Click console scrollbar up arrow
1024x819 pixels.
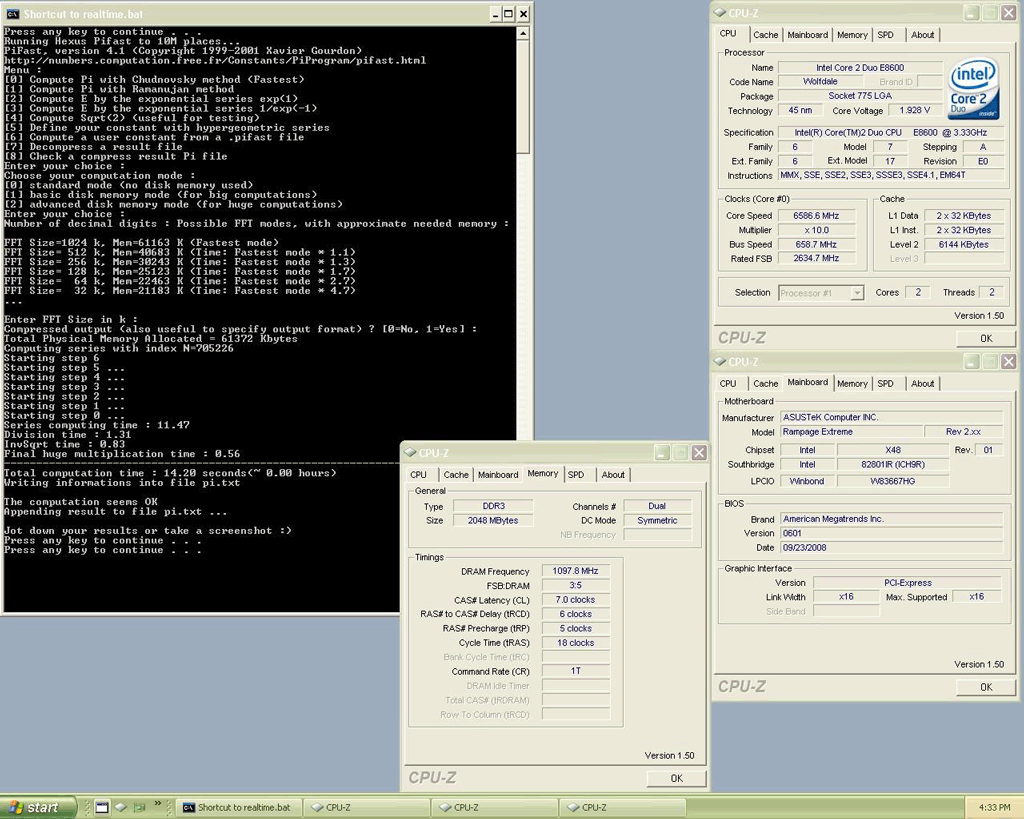pyautogui.click(x=523, y=34)
